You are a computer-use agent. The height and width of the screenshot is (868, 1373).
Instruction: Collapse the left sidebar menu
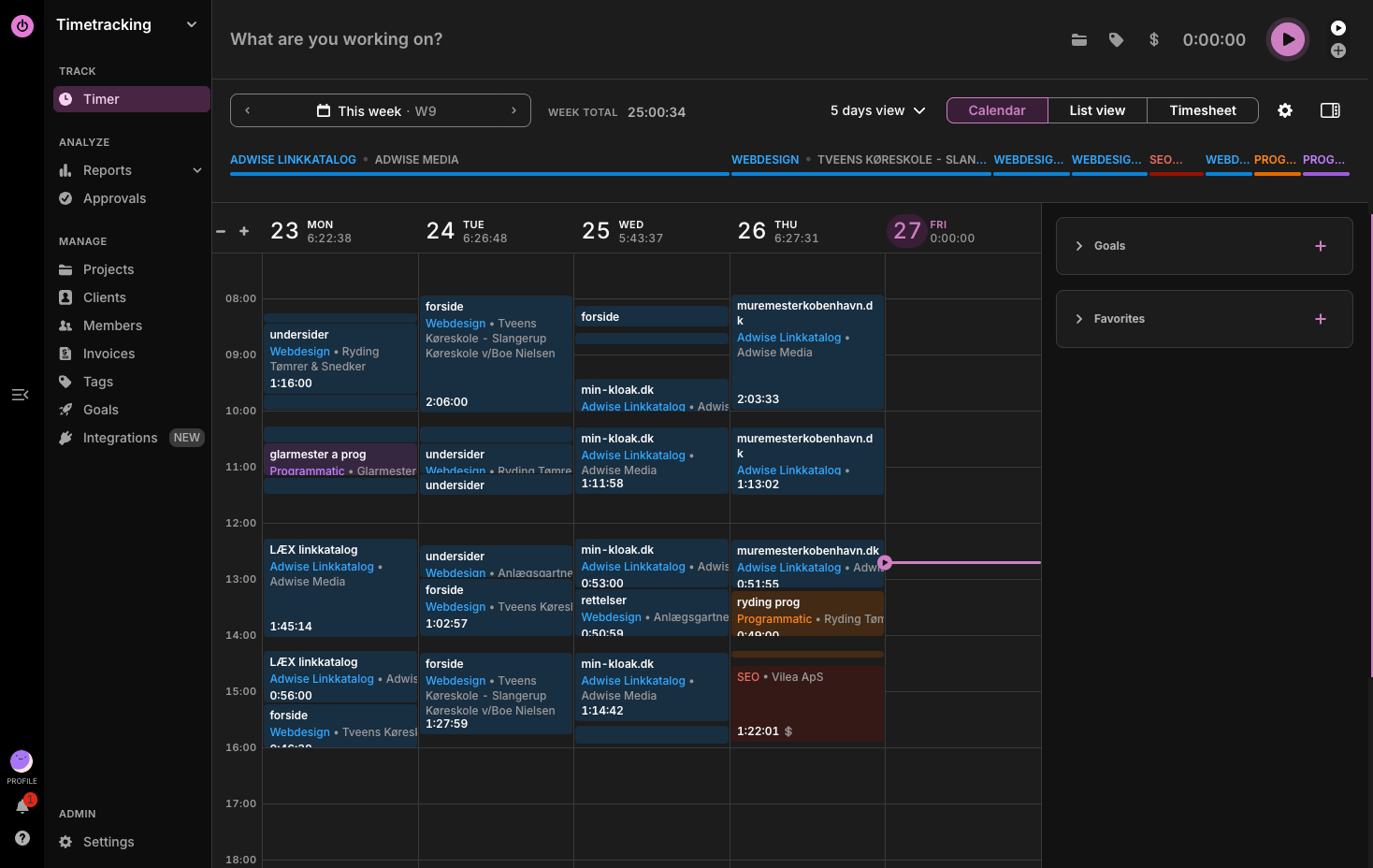[x=20, y=395]
